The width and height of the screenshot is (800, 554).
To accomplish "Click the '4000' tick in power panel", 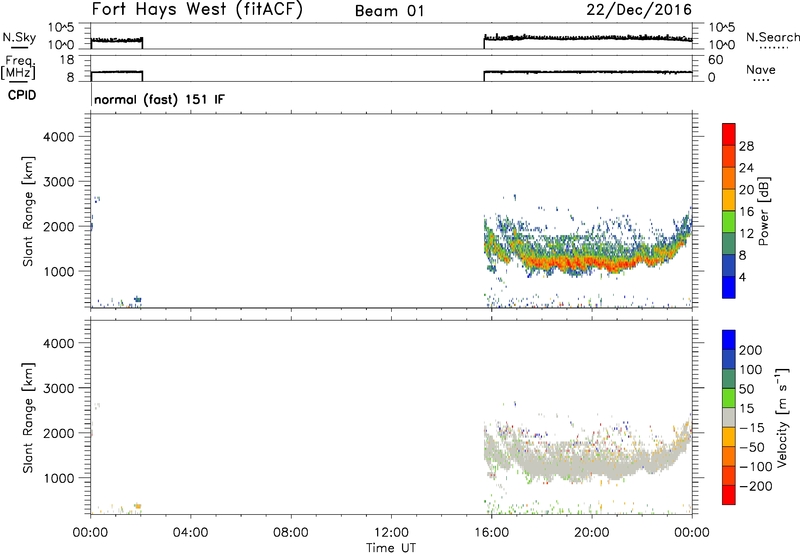I will coord(59,137).
